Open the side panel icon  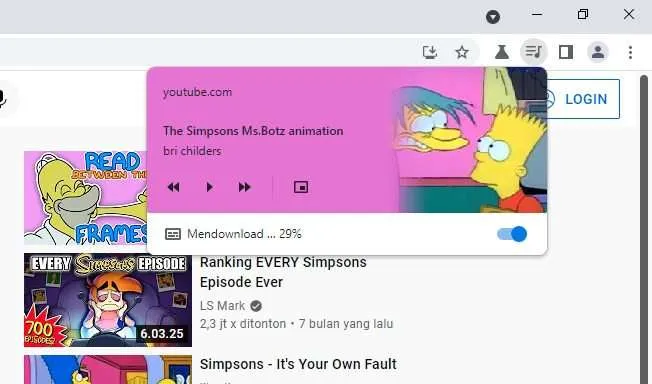[566, 52]
